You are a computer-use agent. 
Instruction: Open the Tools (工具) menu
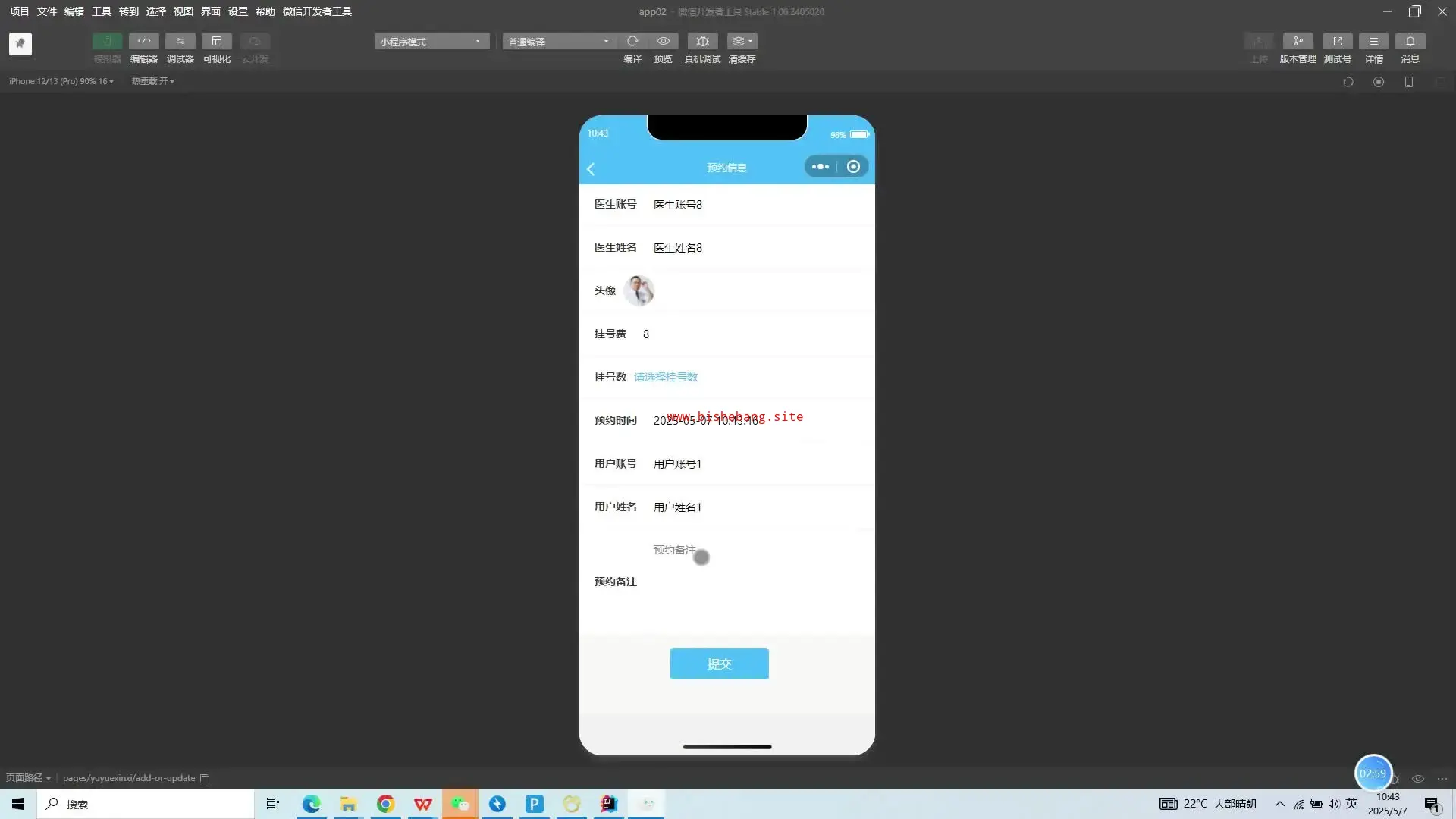pyautogui.click(x=101, y=11)
